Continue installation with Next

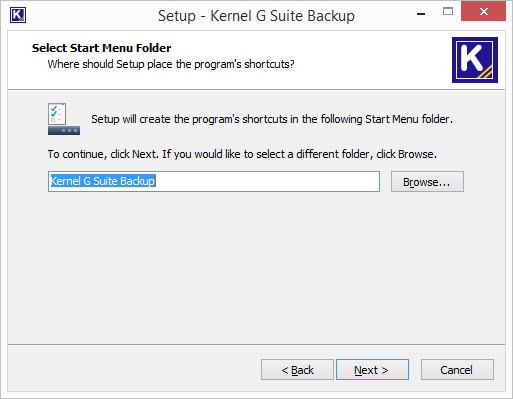click(x=372, y=370)
